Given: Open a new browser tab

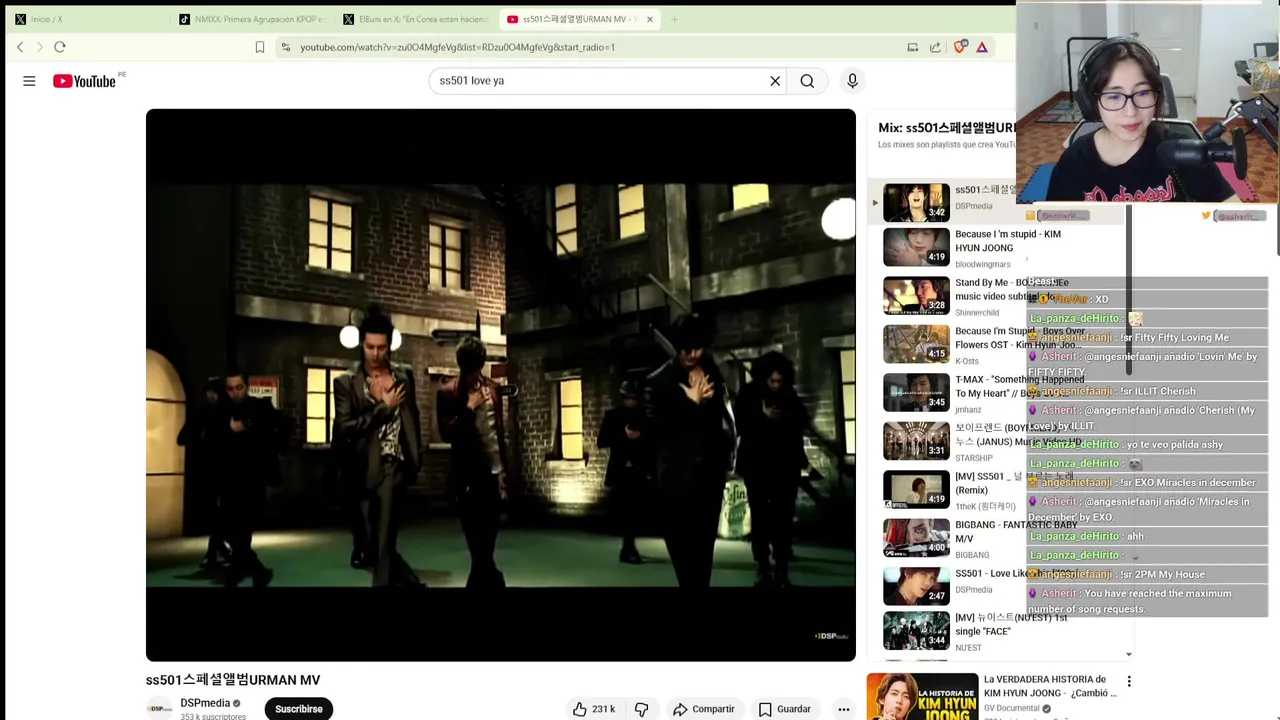Looking at the screenshot, I should (x=674, y=19).
